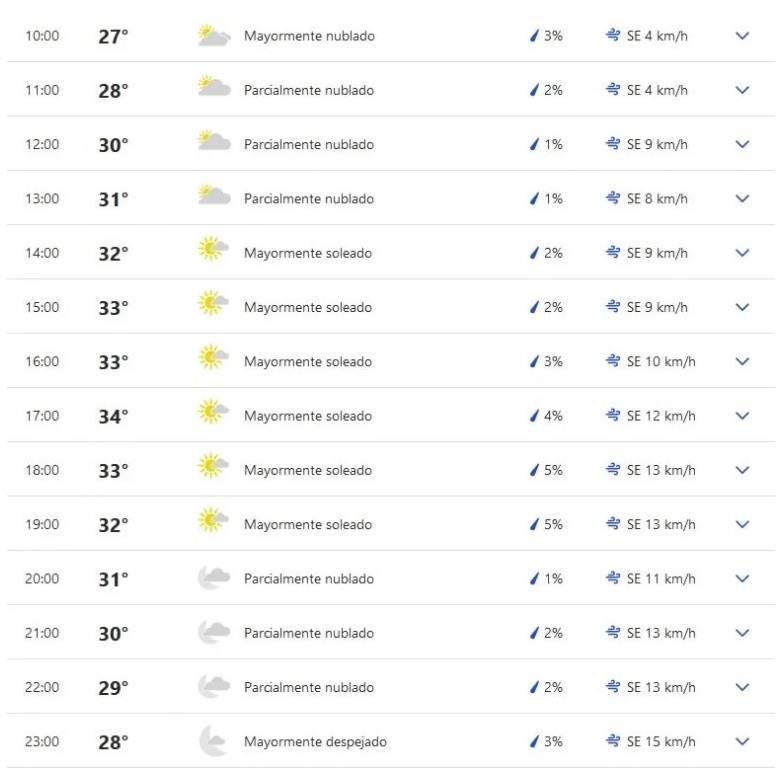
Task: Click the mostly cloudy icon at 10:00
Action: 213,36
